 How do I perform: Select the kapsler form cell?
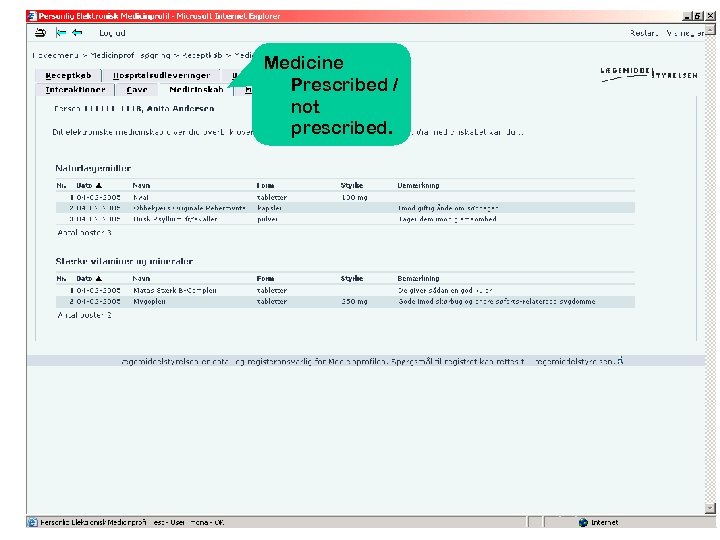click(270, 208)
